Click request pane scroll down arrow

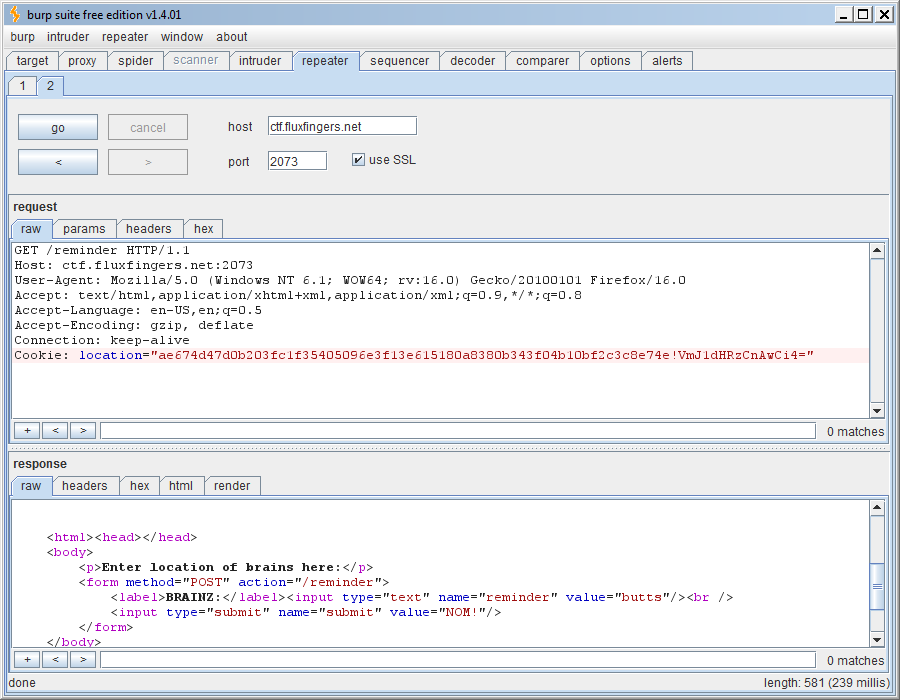point(877,411)
